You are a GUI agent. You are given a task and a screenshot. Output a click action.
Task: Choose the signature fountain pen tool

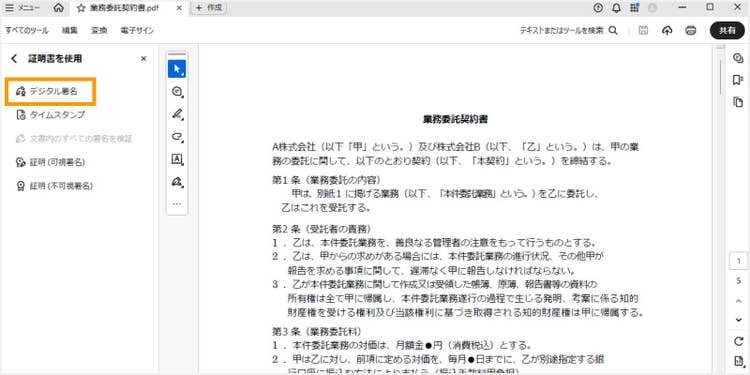pos(177,182)
